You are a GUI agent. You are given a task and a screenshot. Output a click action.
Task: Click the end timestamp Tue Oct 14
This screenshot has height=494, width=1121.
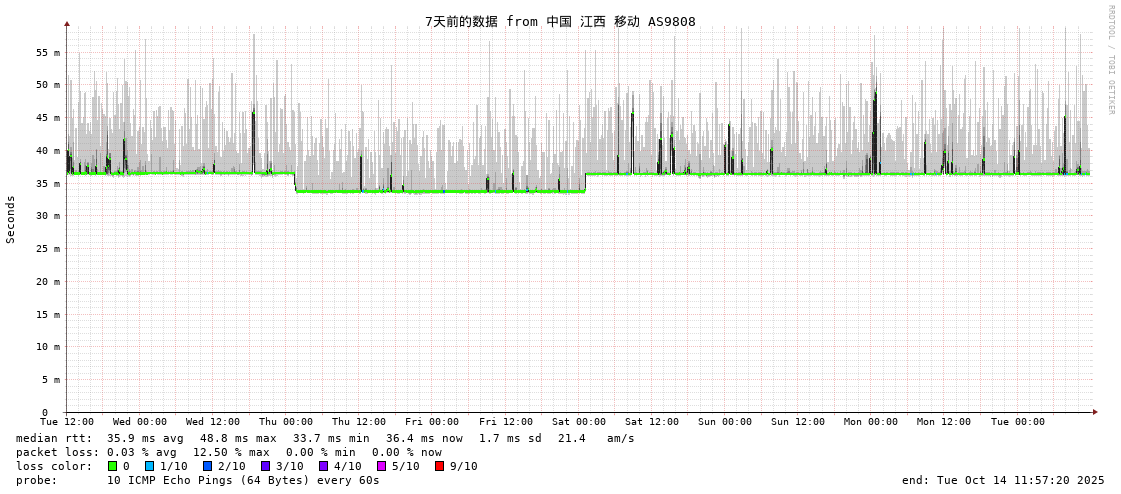1003,480
